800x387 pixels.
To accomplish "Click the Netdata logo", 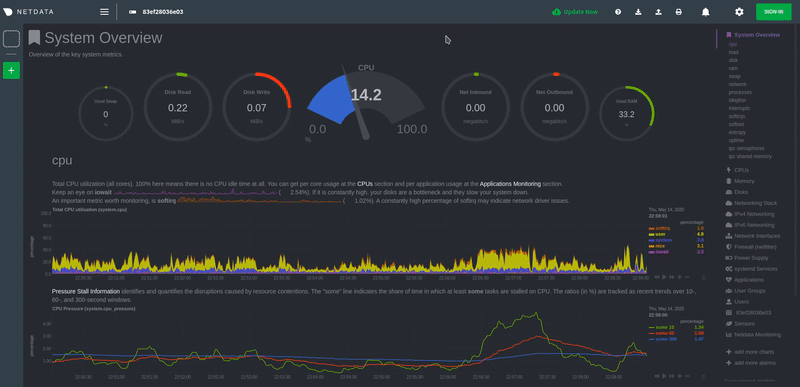I will click(x=28, y=12).
